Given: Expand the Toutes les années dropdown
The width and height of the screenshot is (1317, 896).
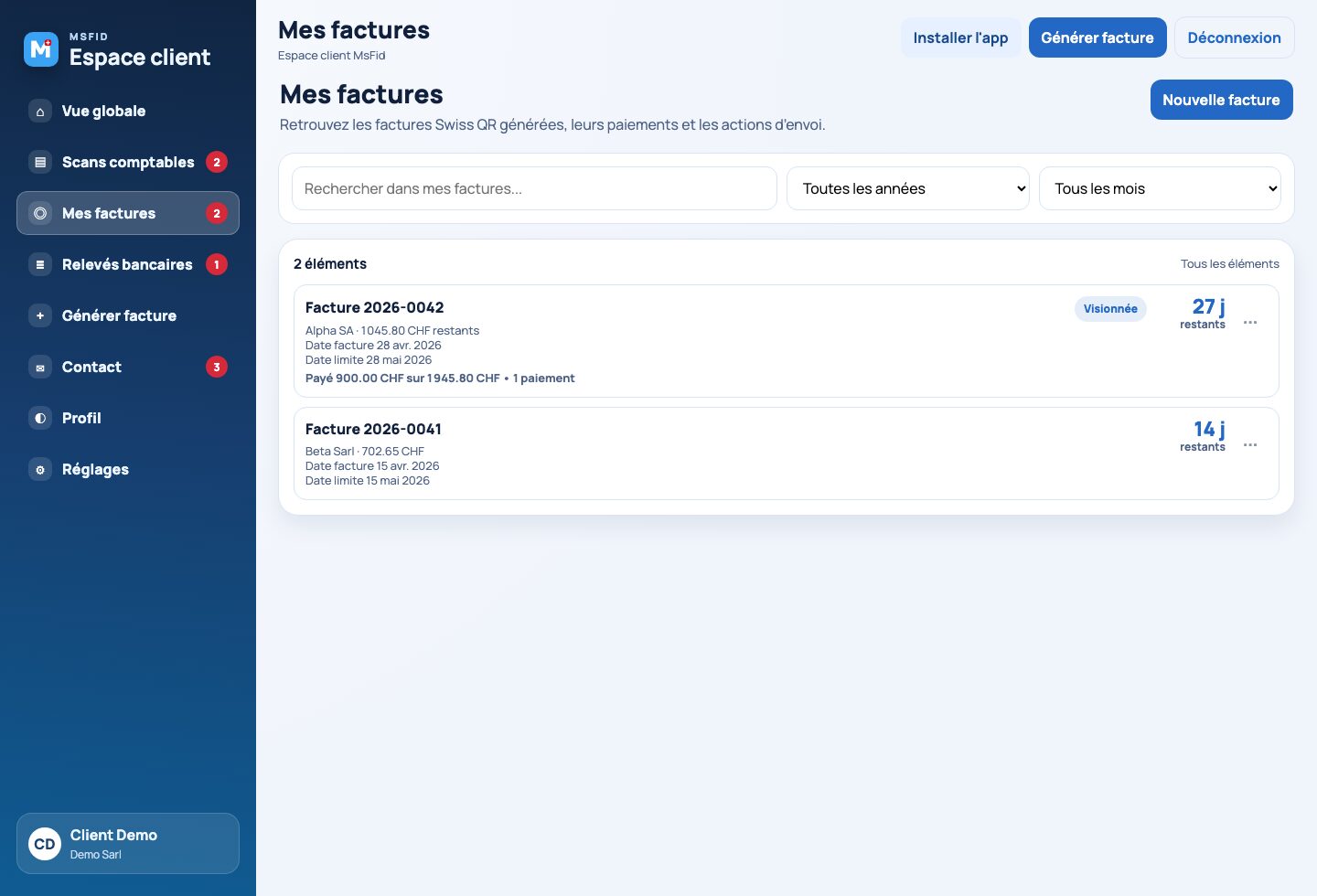Looking at the screenshot, I should click(x=908, y=188).
